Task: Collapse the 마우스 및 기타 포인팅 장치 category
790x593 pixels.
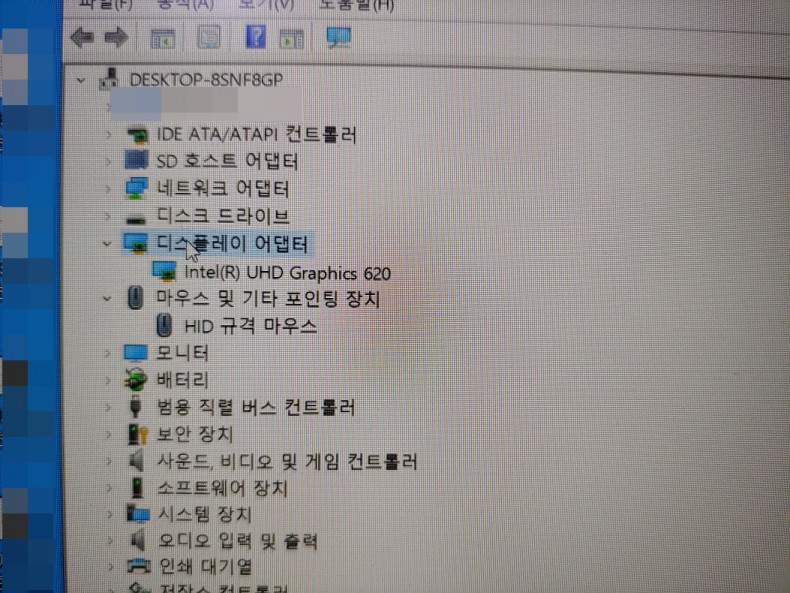Action: [x=107, y=298]
